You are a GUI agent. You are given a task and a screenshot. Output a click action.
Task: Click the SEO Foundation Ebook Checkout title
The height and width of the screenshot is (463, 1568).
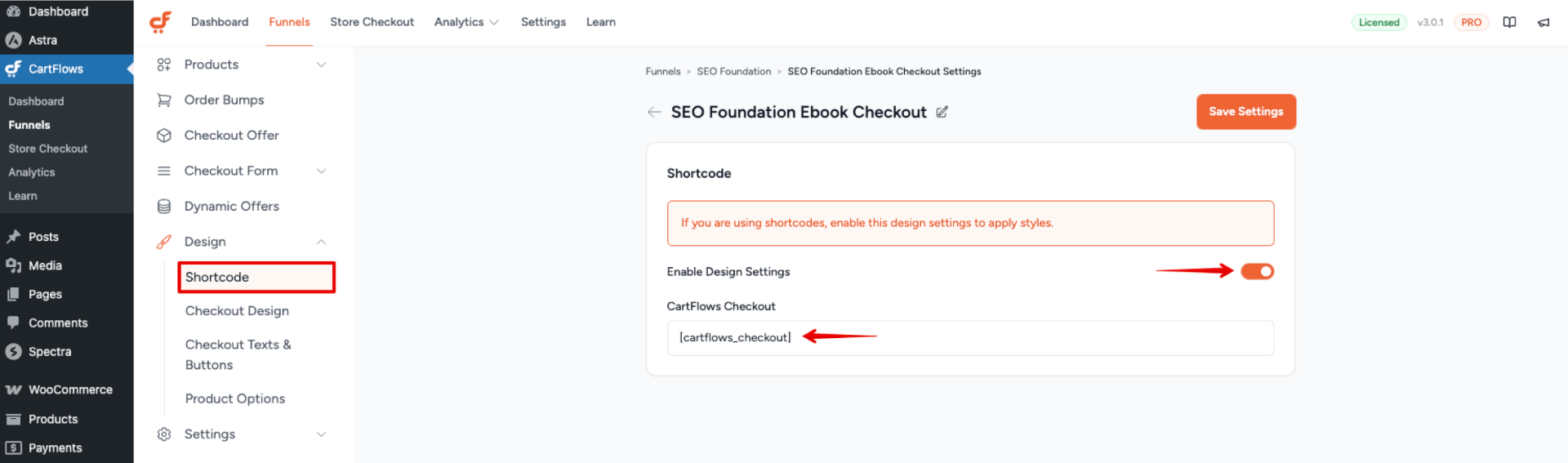[799, 112]
